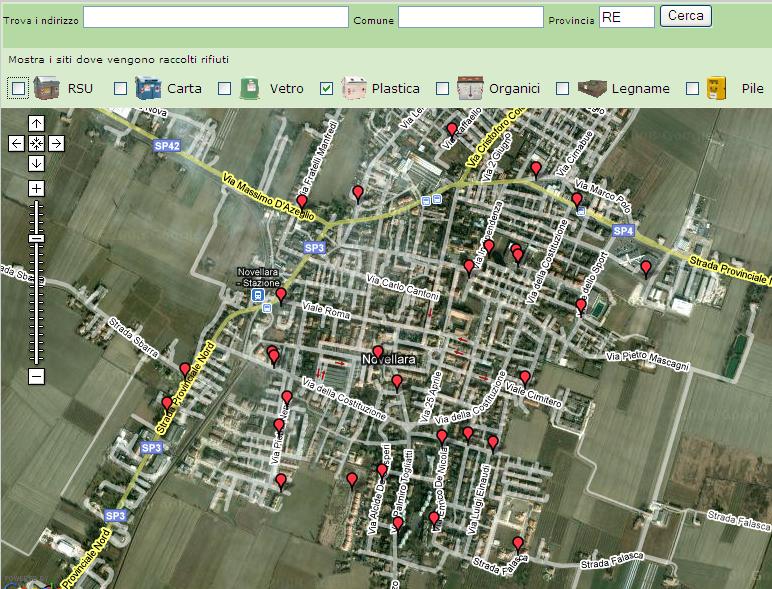
Task: Pan the map right with the arrow
Action: 56,143
